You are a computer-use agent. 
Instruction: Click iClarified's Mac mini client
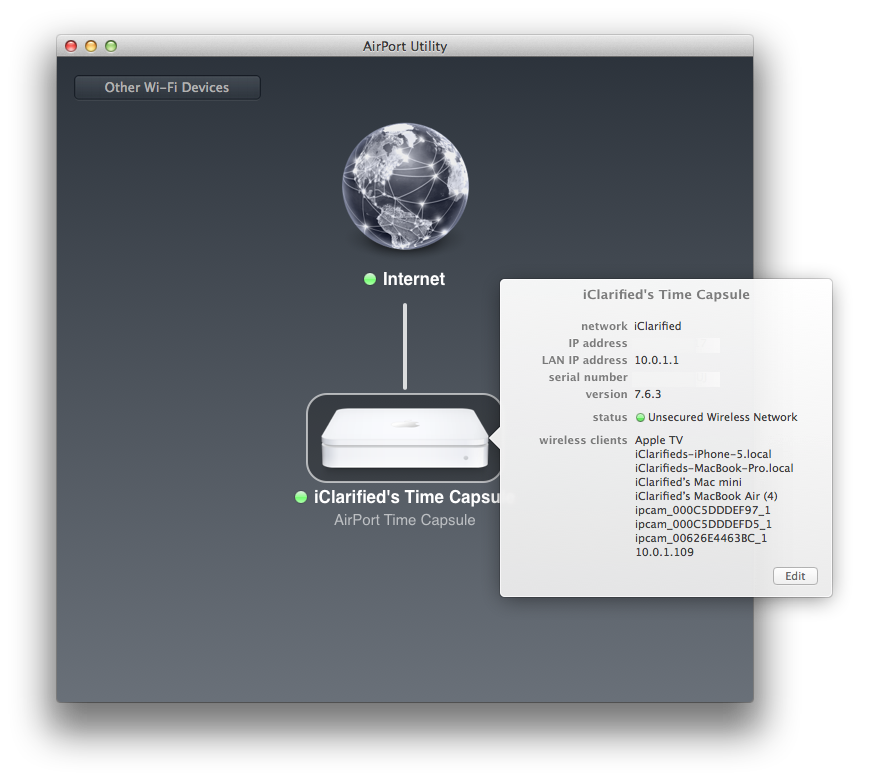coord(688,482)
